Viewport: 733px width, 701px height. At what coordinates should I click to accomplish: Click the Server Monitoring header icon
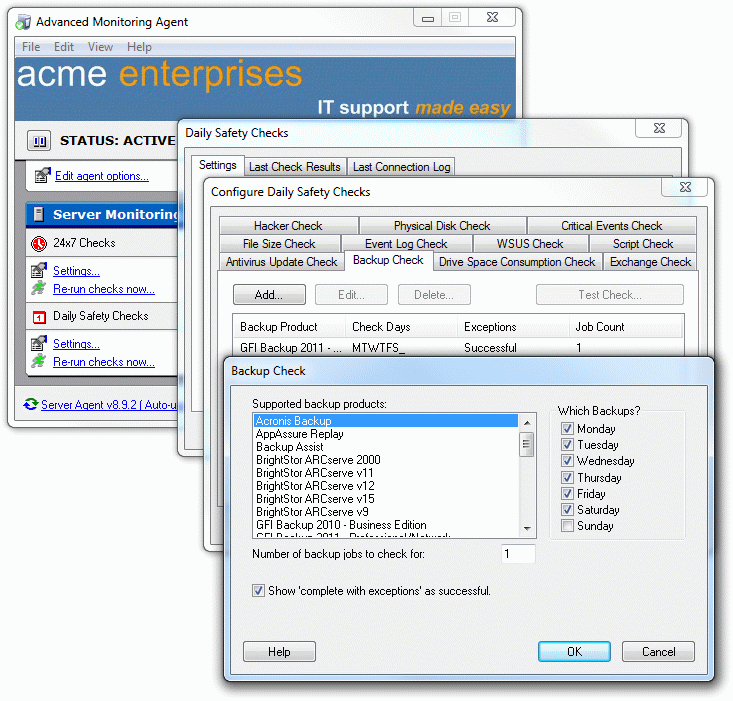tap(39, 215)
